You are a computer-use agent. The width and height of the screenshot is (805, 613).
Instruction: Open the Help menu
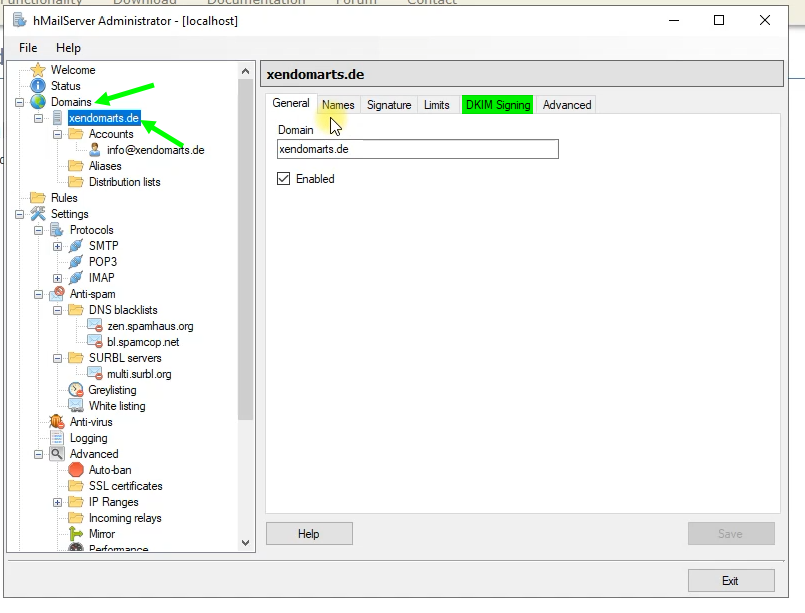coord(68,48)
